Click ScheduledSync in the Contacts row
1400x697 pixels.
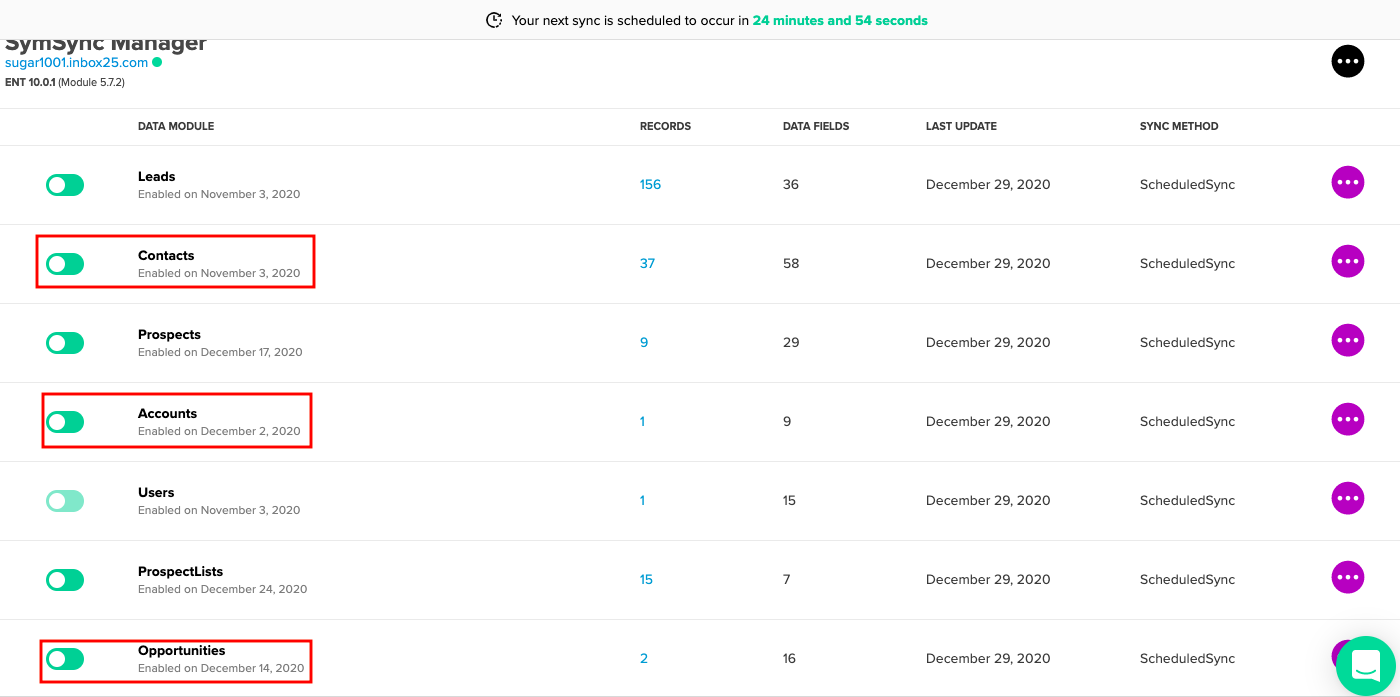pyautogui.click(x=1187, y=264)
